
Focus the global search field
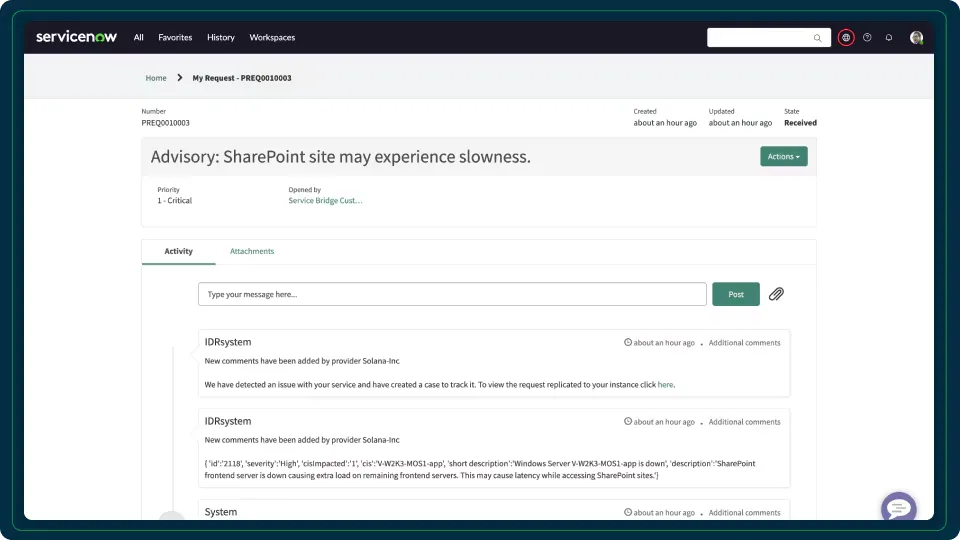point(768,37)
